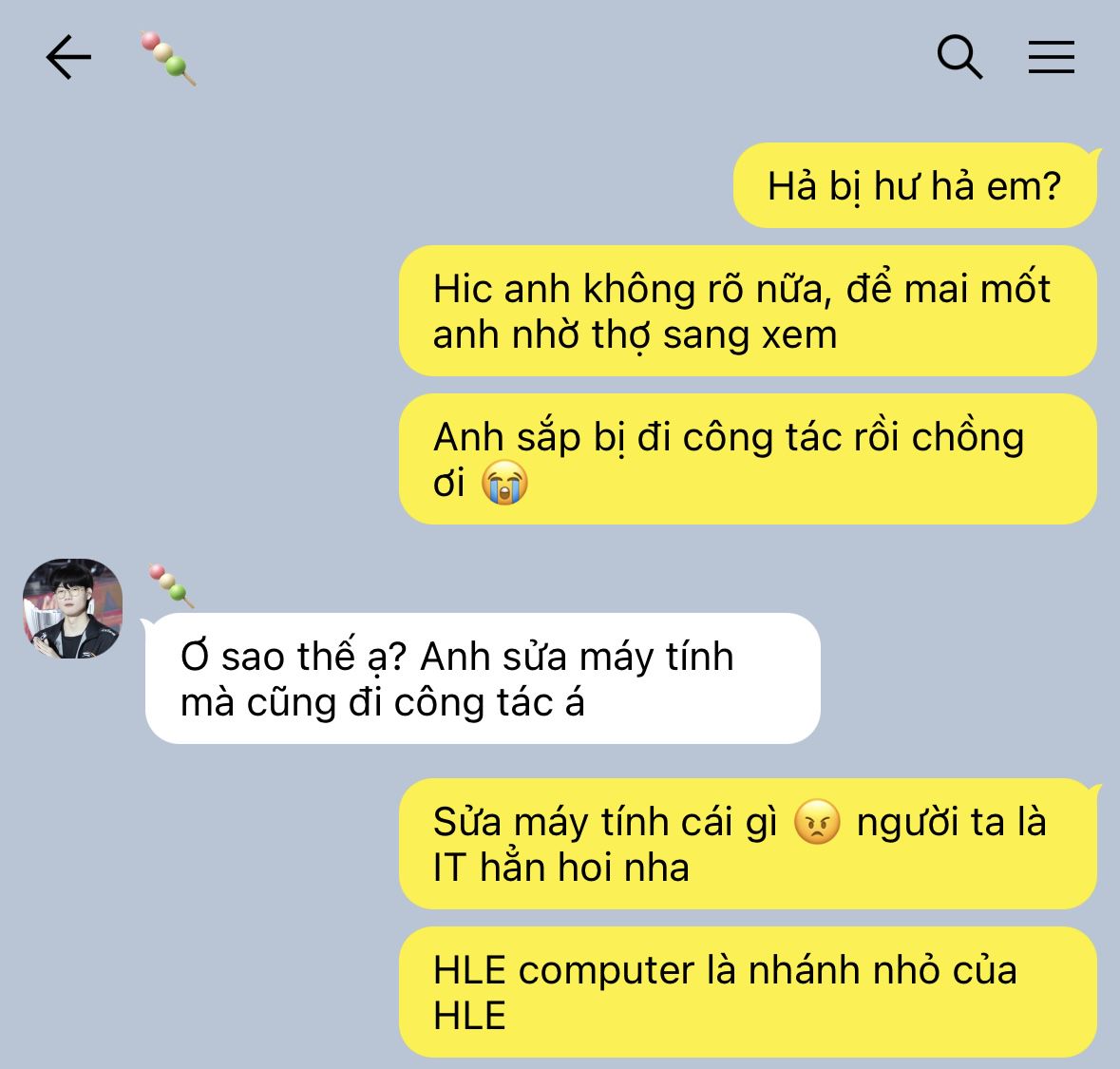1120x1069 pixels.
Task: Tap the angry face emoji
Action: pyautogui.click(x=817, y=822)
